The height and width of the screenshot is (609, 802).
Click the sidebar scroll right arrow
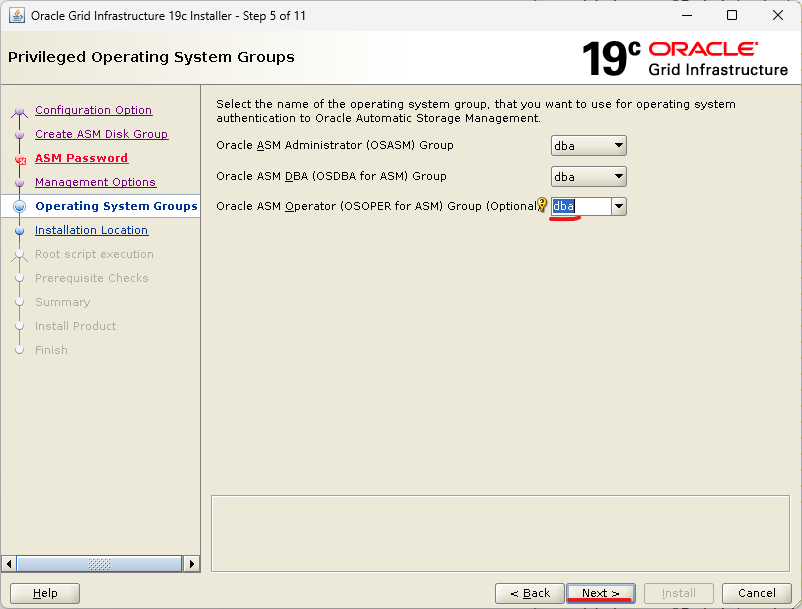[192, 564]
